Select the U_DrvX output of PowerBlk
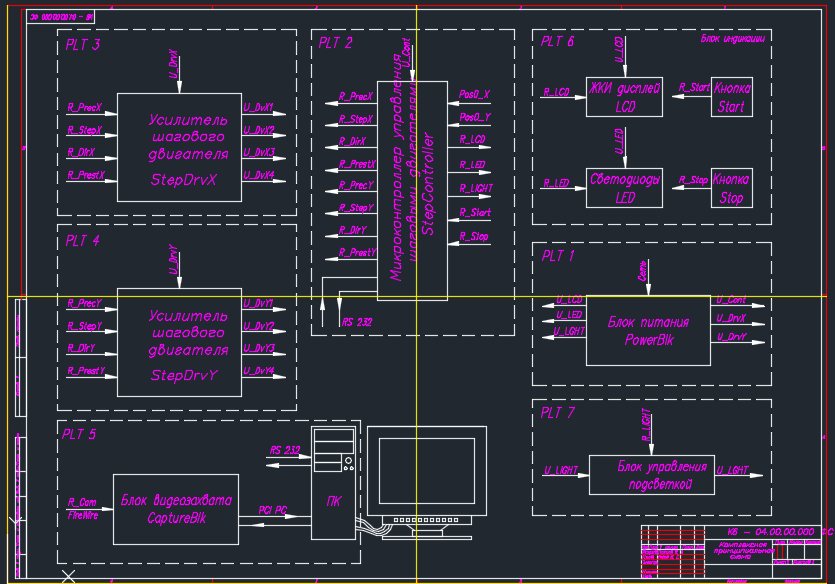 point(731,318)
